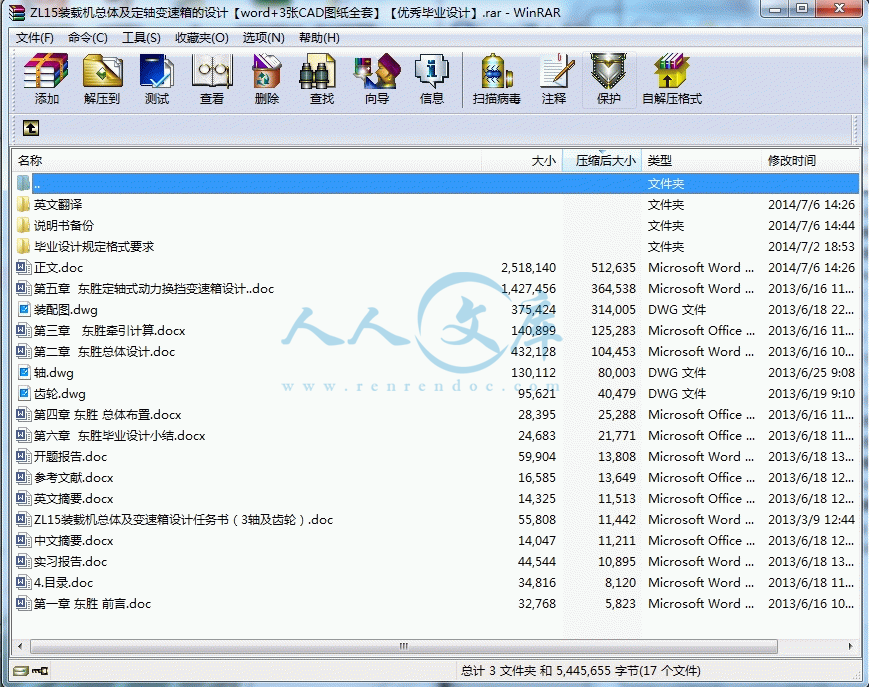Click the DWG icon beside 齿轮.dwg
869x687 pixels.
pos(24,394)
